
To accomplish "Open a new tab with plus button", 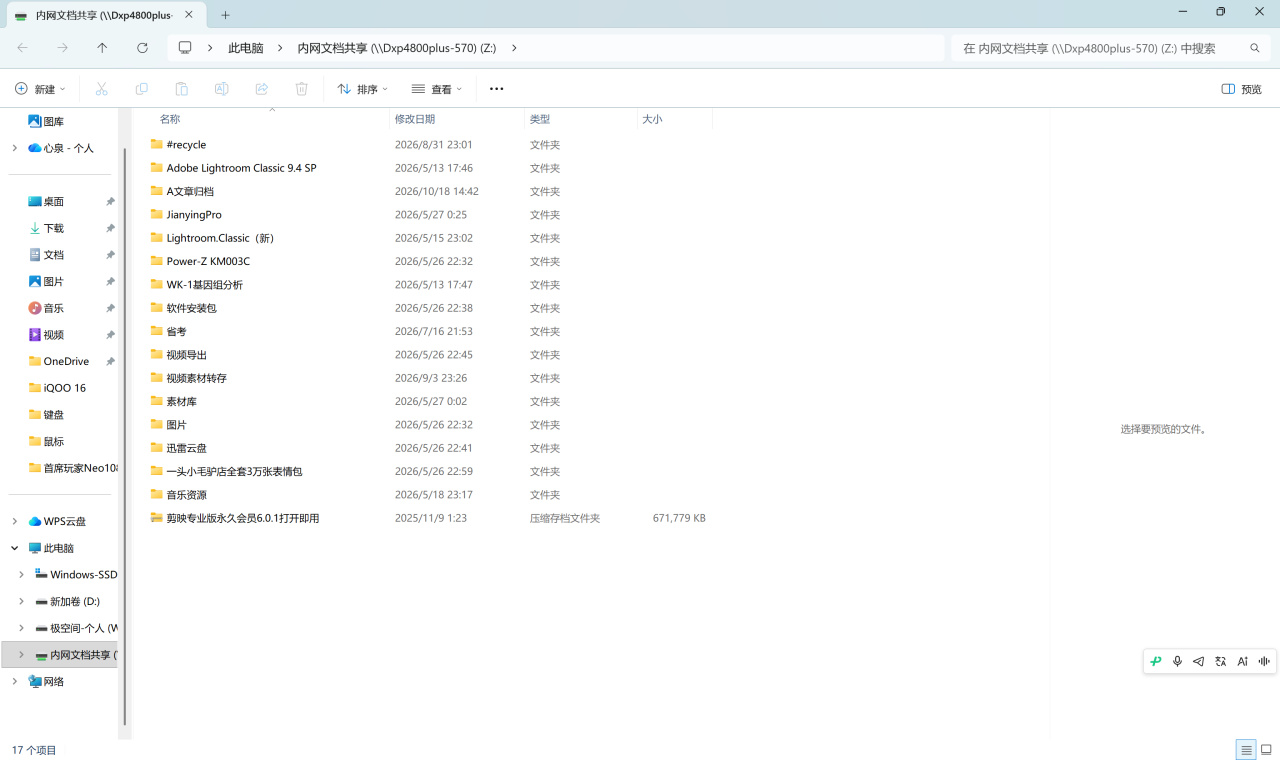I will click(225, 15).
